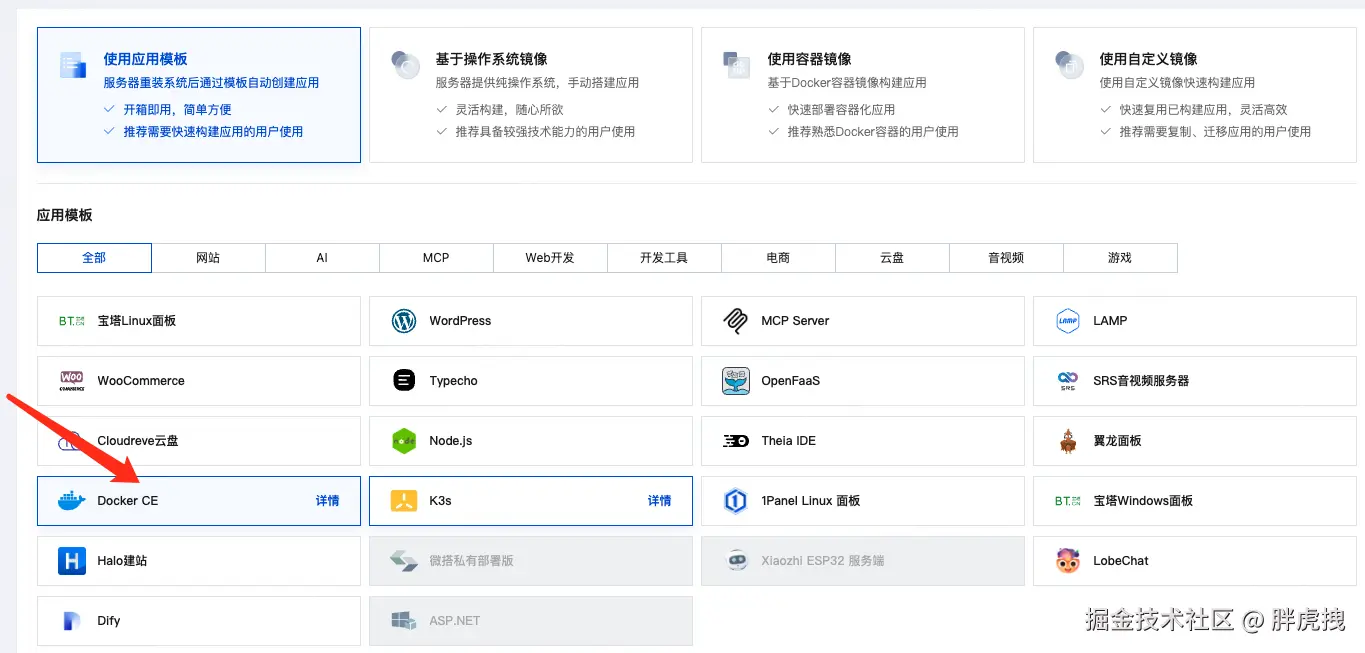Pick the OpenFaaS template label
Screen dimensions: 1365x653
coord(791,381)
